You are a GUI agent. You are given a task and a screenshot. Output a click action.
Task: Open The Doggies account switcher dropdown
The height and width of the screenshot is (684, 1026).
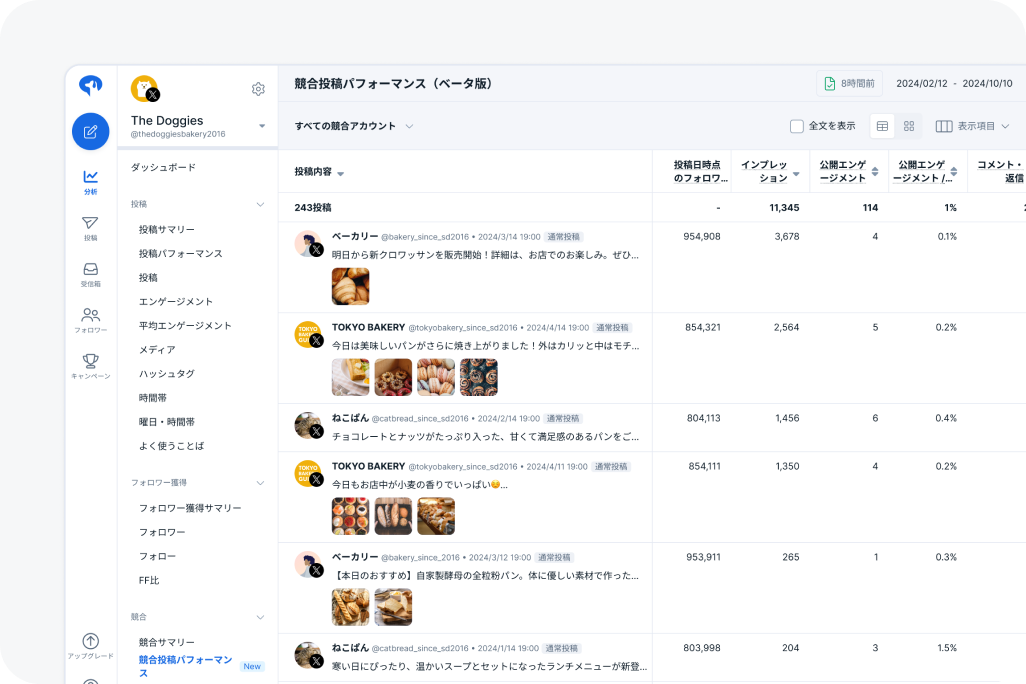pyautogui.click(x=262, y=126)
